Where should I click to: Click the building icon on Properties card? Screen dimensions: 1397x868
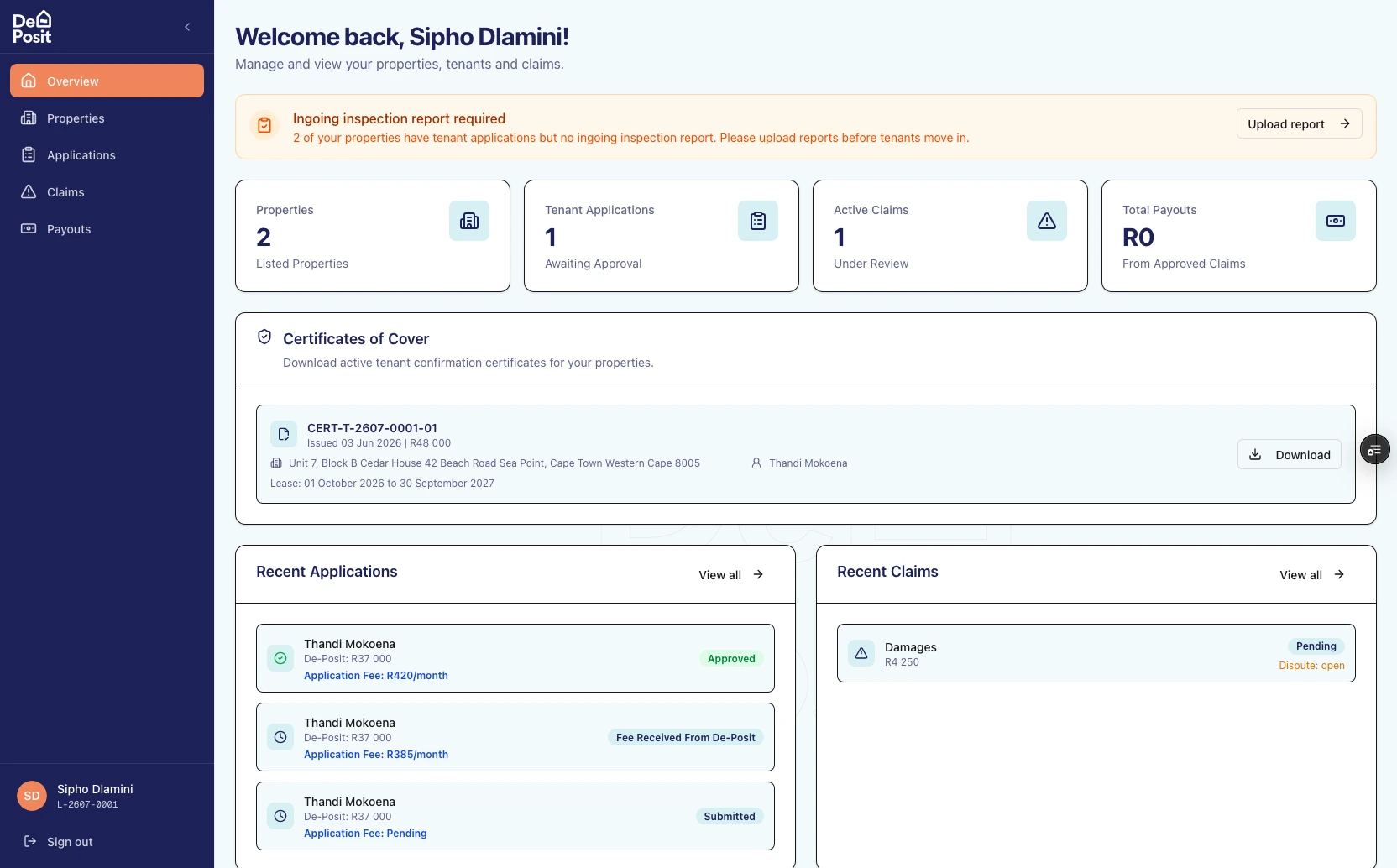pos(469,221)
